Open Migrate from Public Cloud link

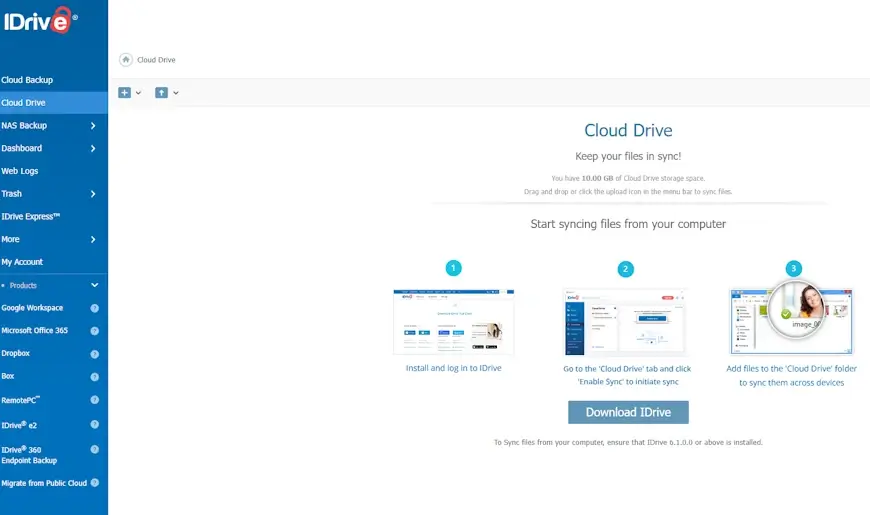[x=44, y=483]
